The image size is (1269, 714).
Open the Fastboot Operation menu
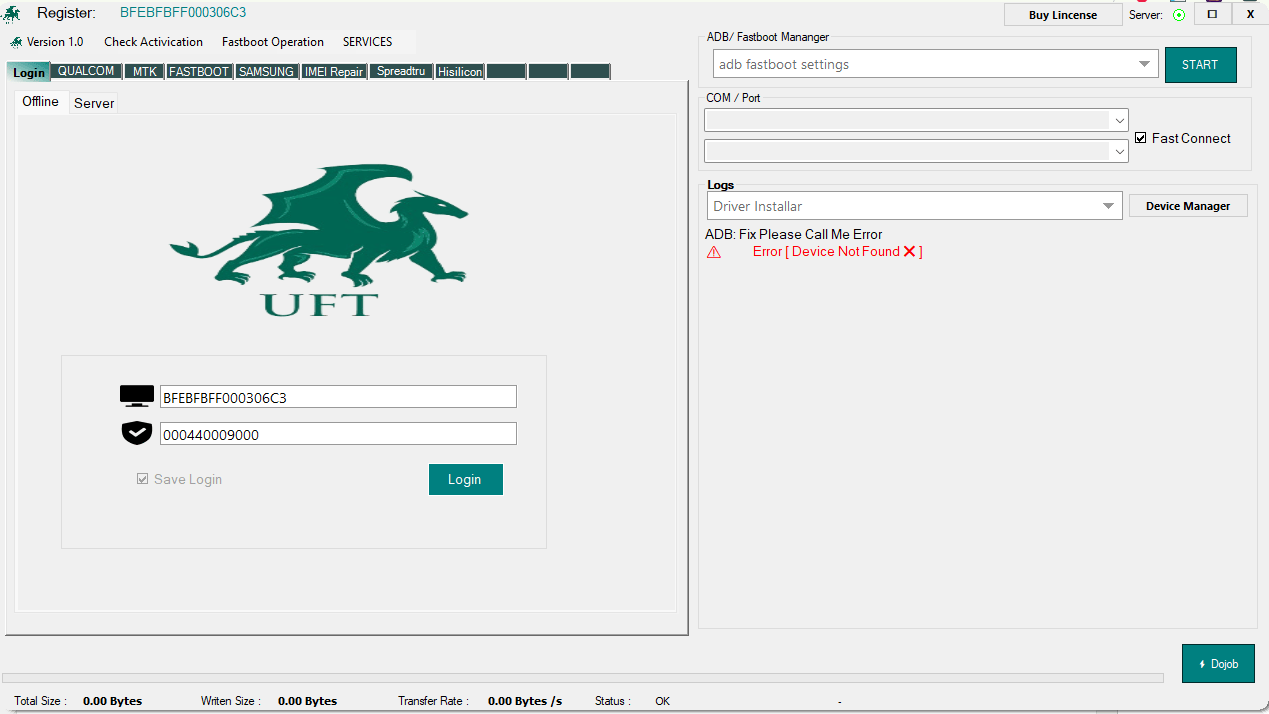click(272, 42)
